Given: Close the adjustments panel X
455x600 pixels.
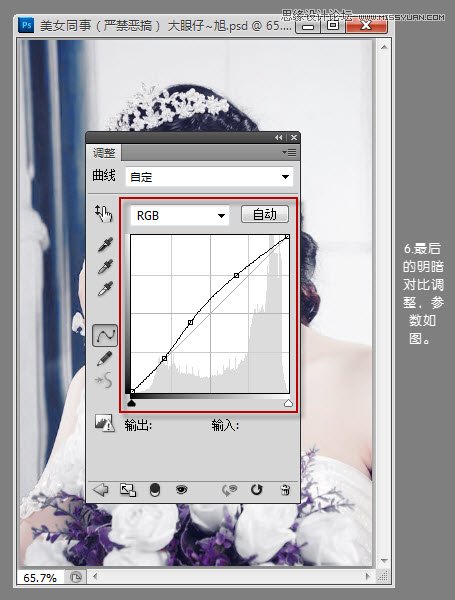Looking at the screenshot, I should pos(294,137).
